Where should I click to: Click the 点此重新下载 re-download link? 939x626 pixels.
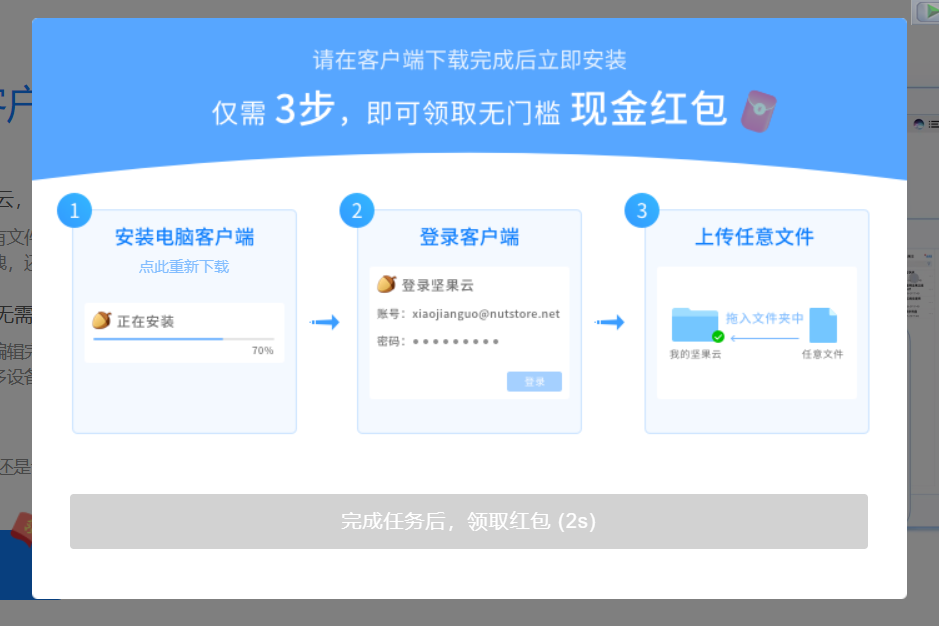[x=184, y=267]
